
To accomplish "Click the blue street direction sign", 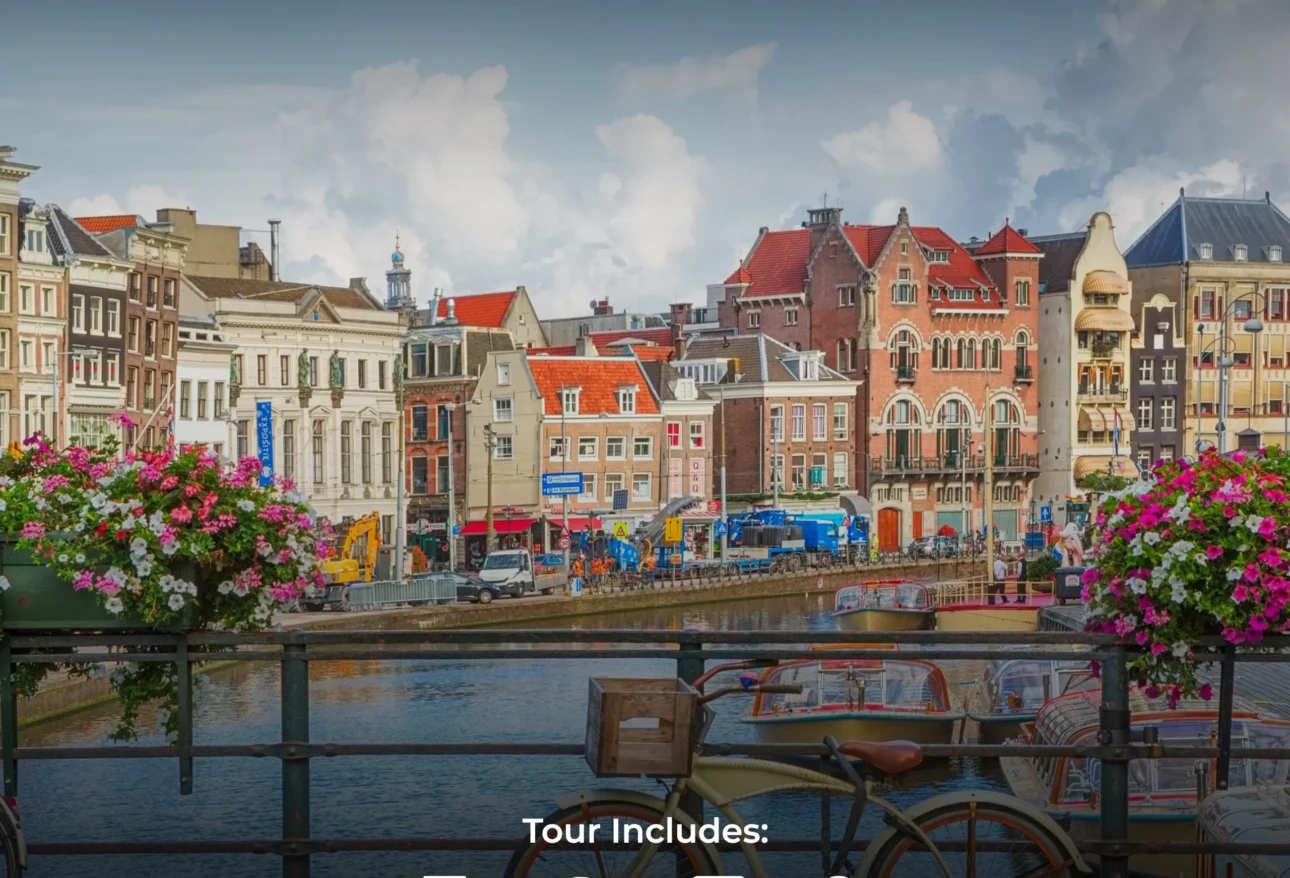I will pyautogui.click(x=562, y=483).
